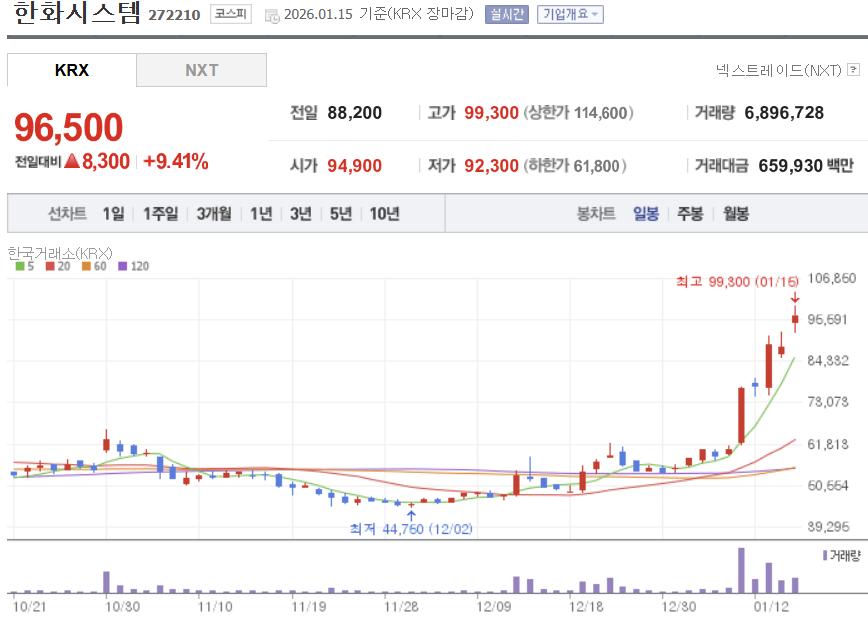Click the 12/09 date axis label
The width and height of the screenshot is (868, 619).
tap(494, 607)
